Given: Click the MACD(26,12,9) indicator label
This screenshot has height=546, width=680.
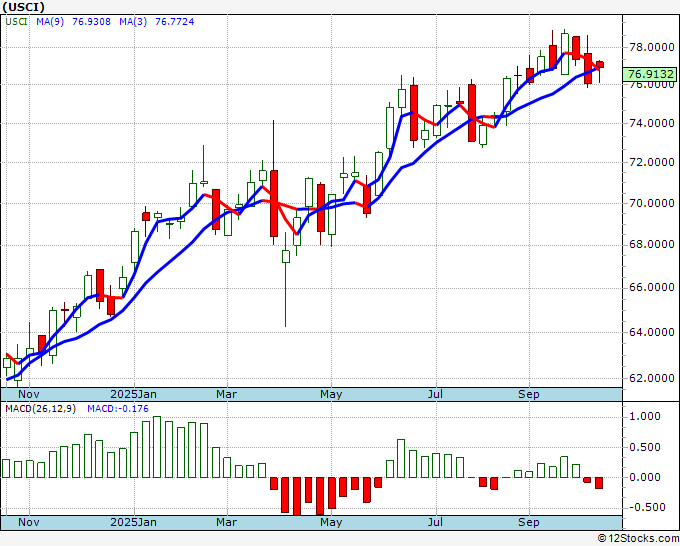Looking at the screenshot, I should (x=40, y=409).
